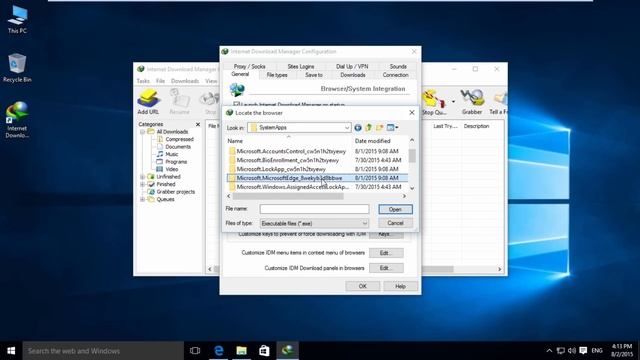
Task: Show hidden tray icons chevron
Action: (549, 351)
